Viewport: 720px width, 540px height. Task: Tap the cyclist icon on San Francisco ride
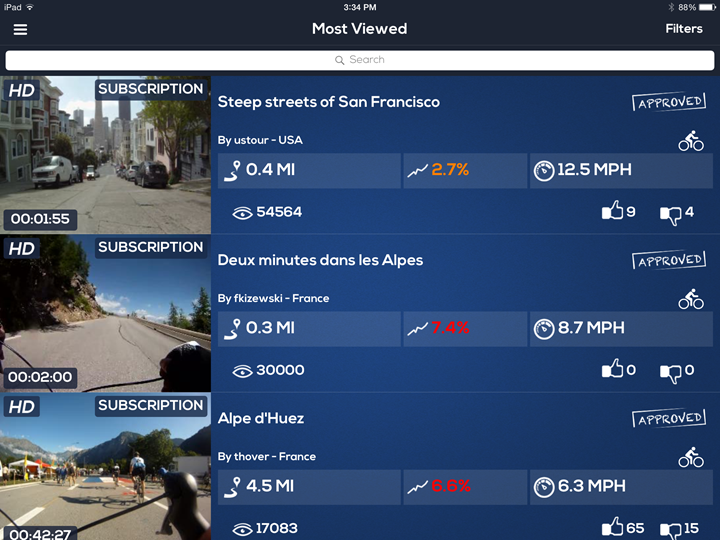tap(691, 141)
